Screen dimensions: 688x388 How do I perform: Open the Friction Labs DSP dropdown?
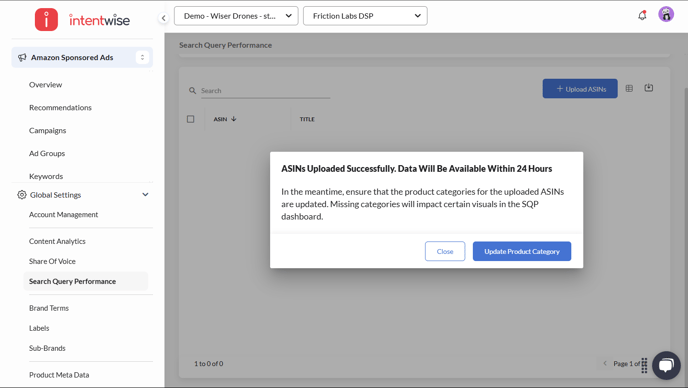(x=365, y=16)
